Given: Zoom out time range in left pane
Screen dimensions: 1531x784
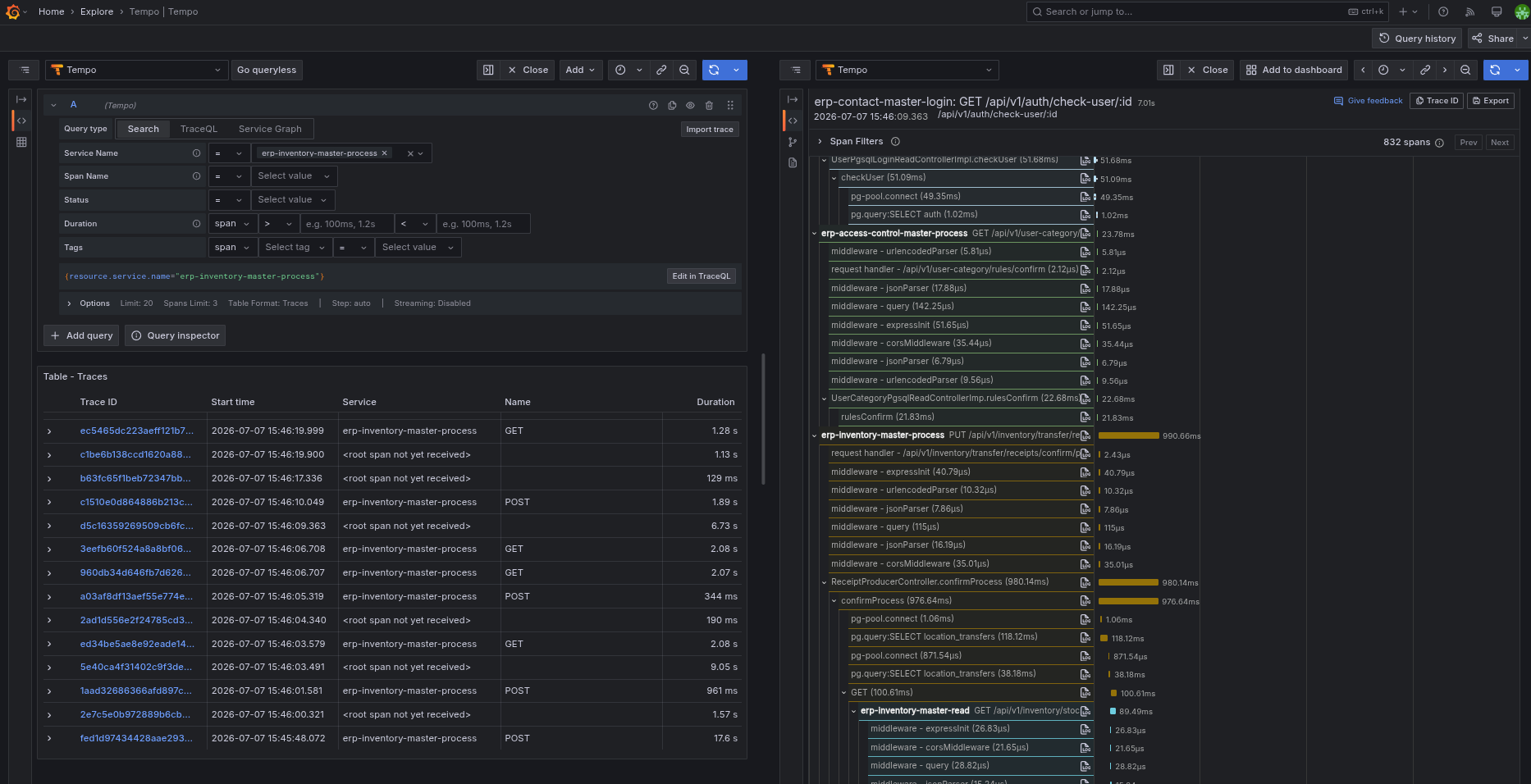Looking at the screenshot, I should pyautogui.click(x=684, y=70).
